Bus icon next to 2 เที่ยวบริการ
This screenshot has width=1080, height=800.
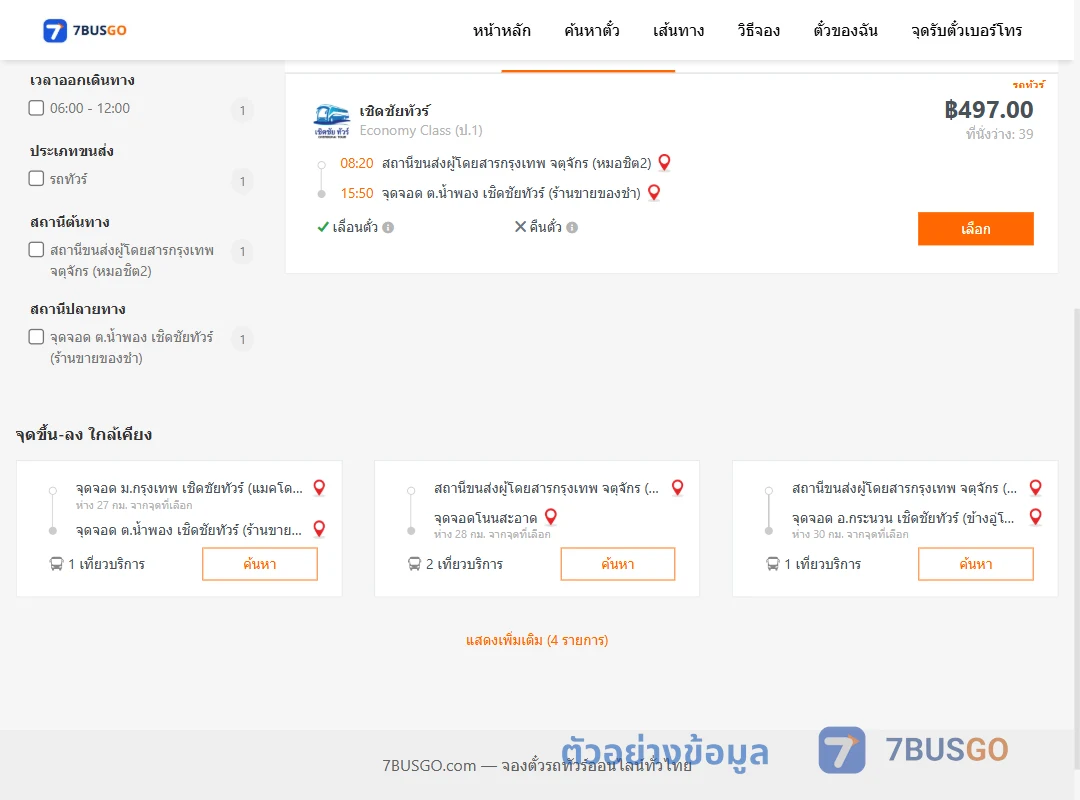pos(414,564)
